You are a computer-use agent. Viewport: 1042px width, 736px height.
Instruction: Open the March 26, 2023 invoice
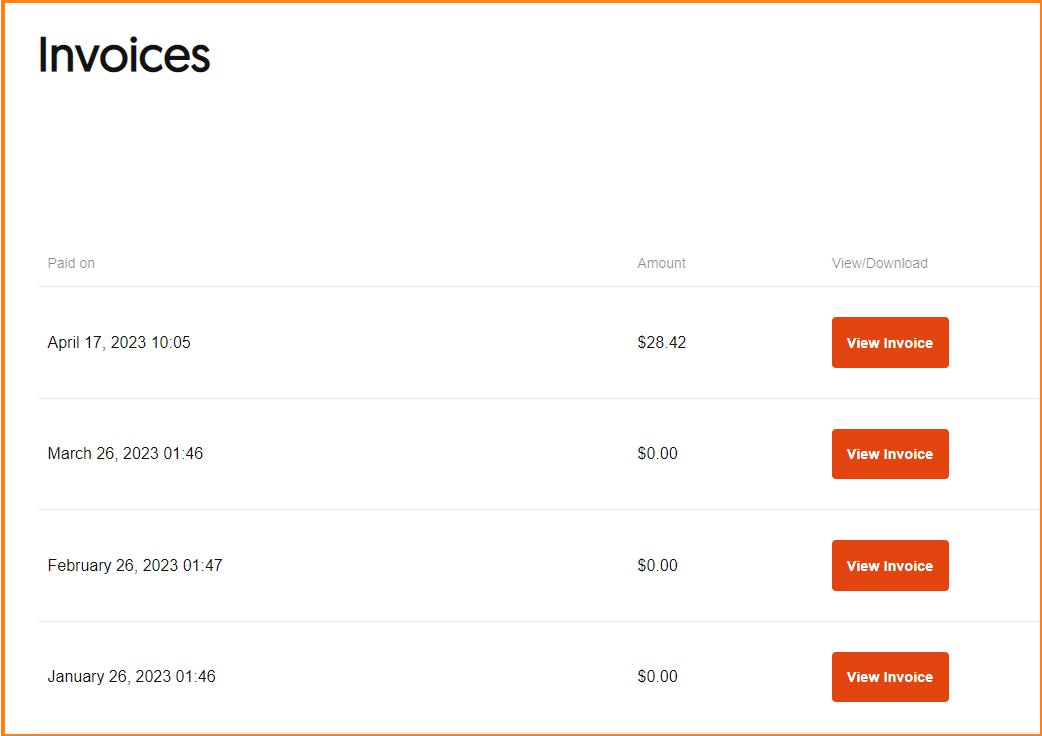890,454
